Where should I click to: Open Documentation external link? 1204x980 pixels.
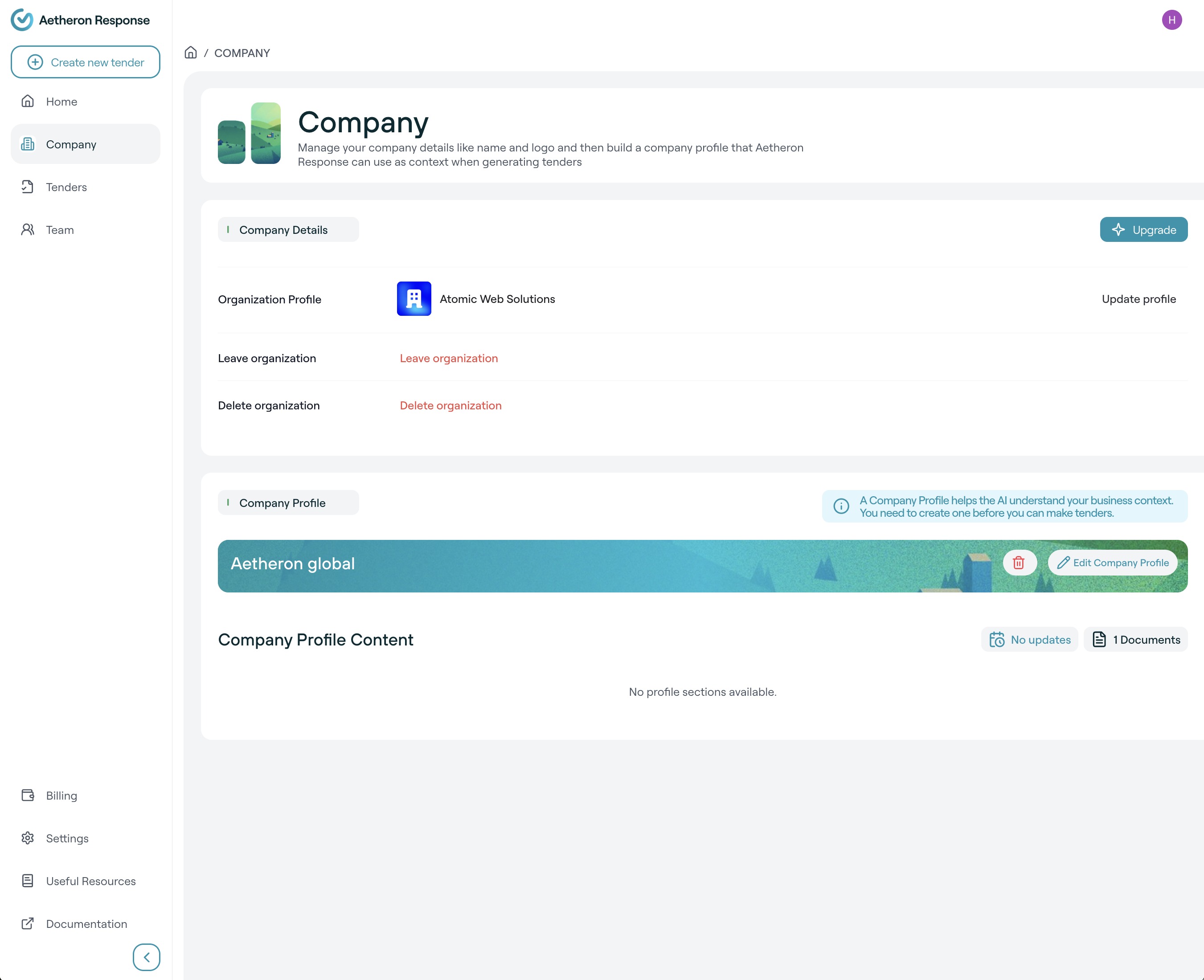pos(86,923)
